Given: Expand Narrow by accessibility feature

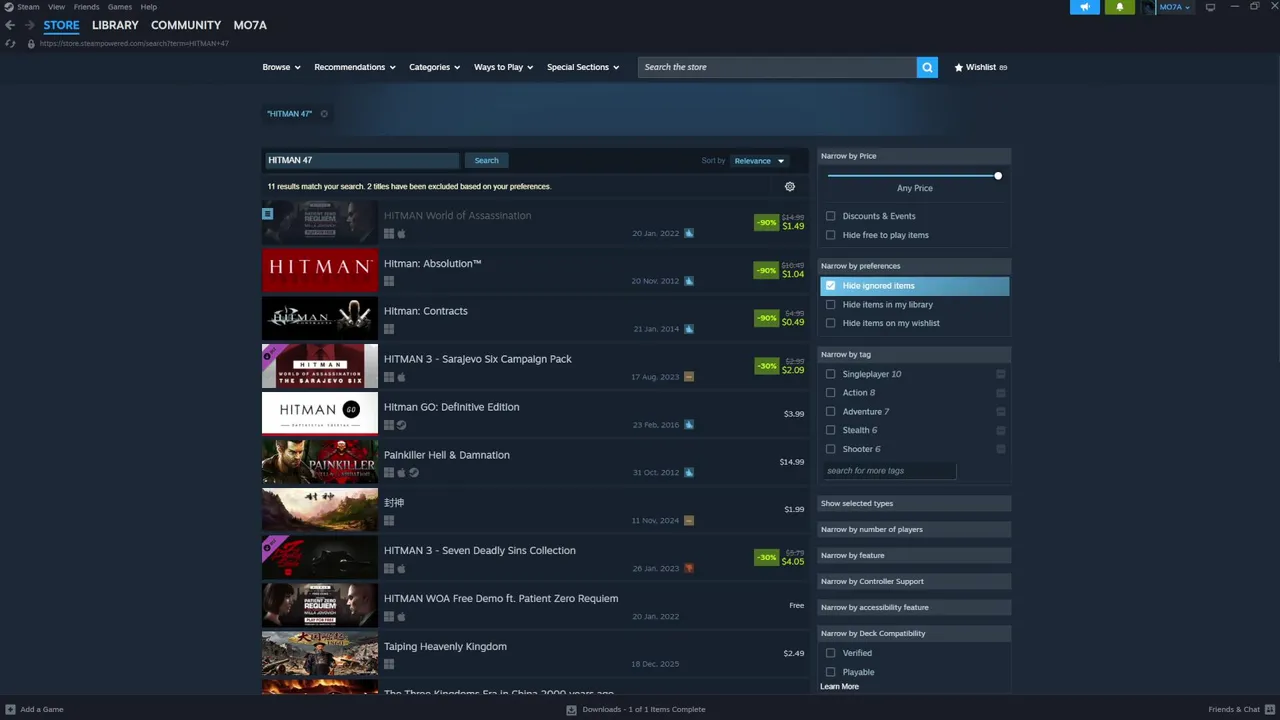Looking at the screenshot, I should [x=914, y=607].
